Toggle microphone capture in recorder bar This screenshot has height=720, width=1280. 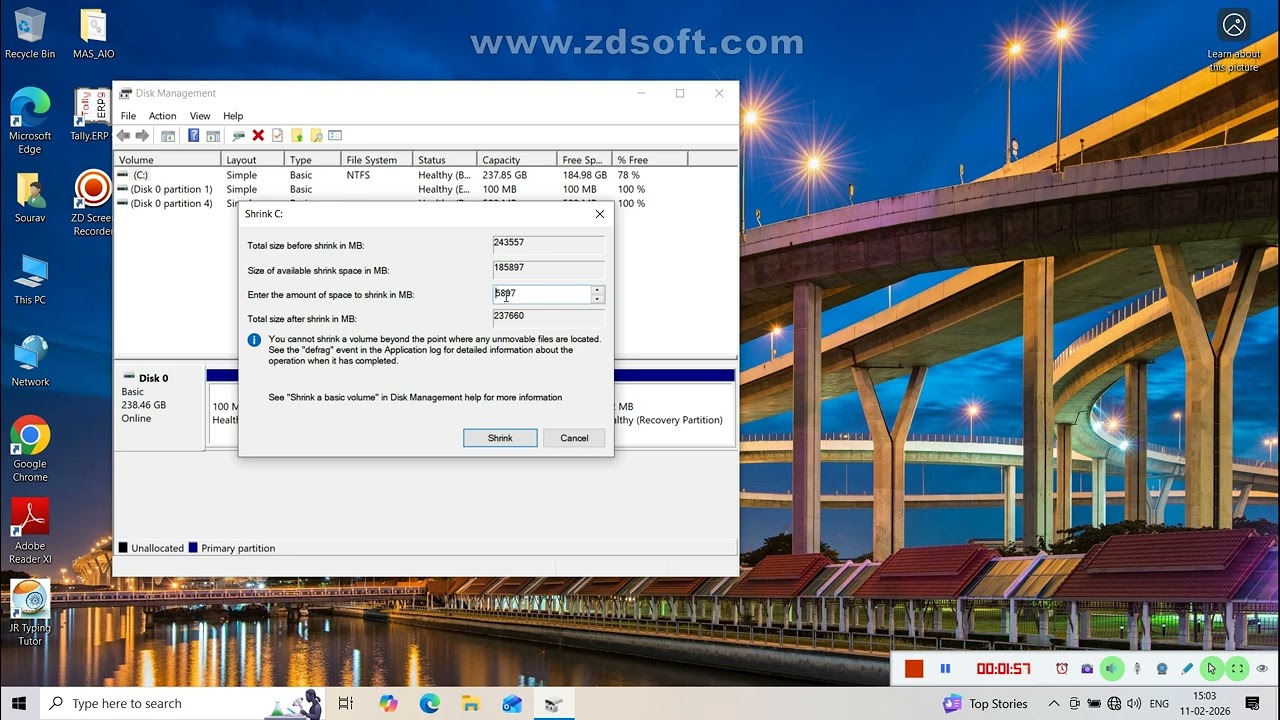[x=1137, y=669]
